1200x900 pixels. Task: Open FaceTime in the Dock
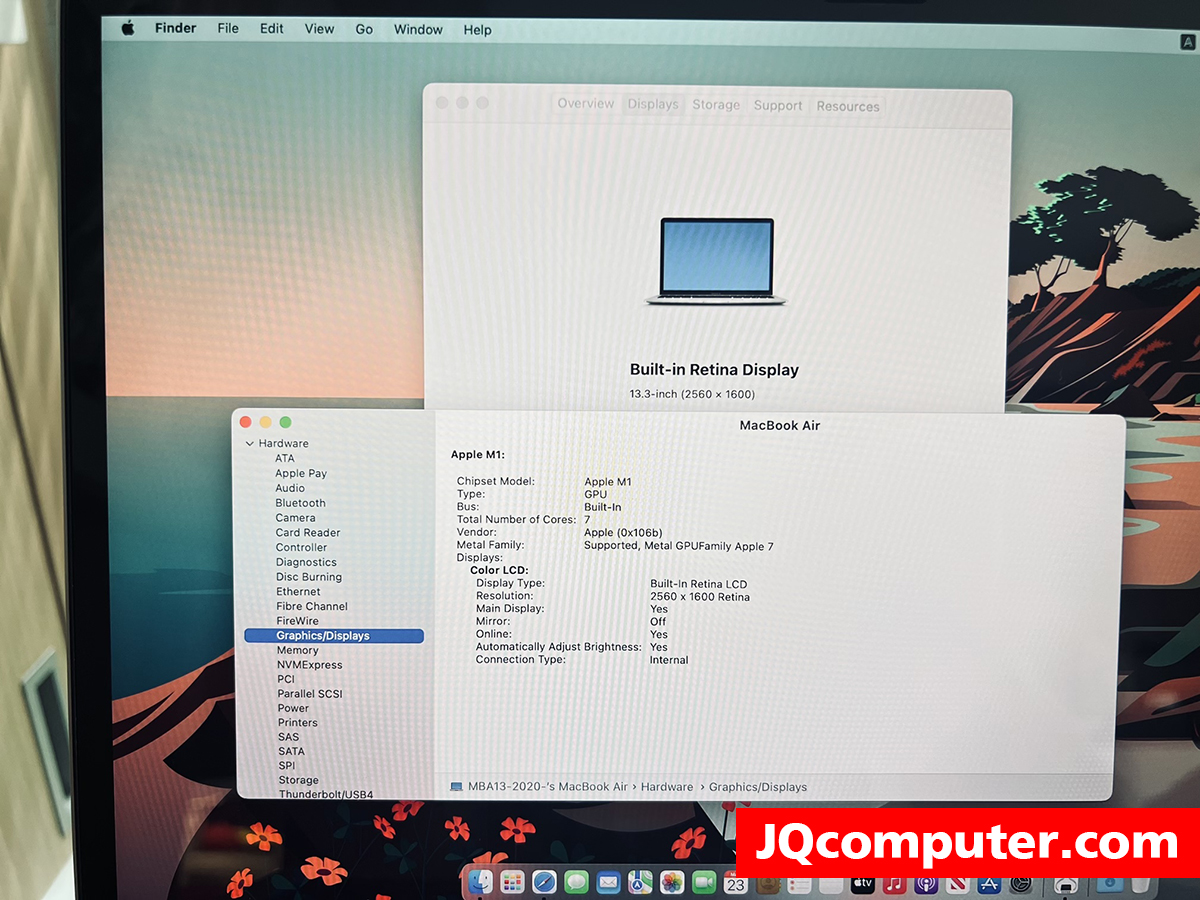(x=704, y=883)
